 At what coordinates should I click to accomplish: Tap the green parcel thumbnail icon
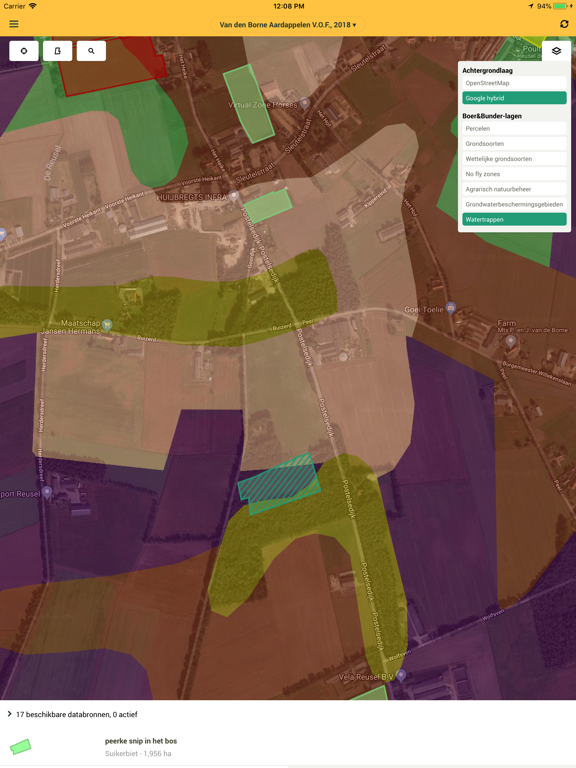click(21, 746)
